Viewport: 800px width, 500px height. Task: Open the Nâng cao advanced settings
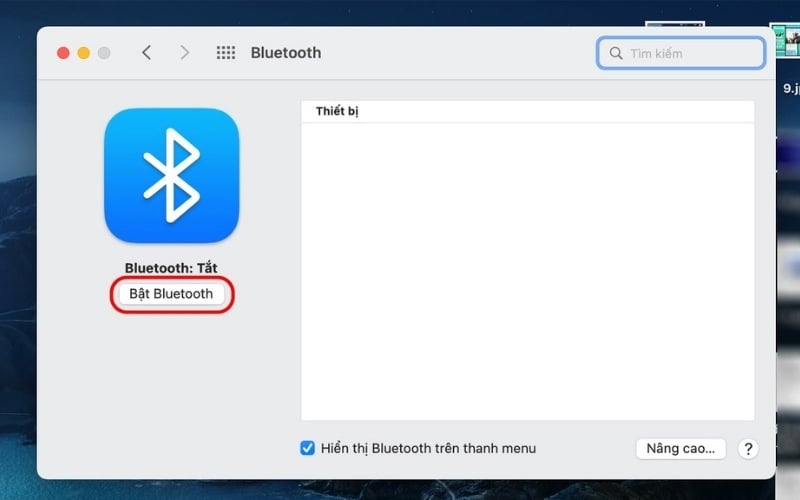click(x=681, y=448)
